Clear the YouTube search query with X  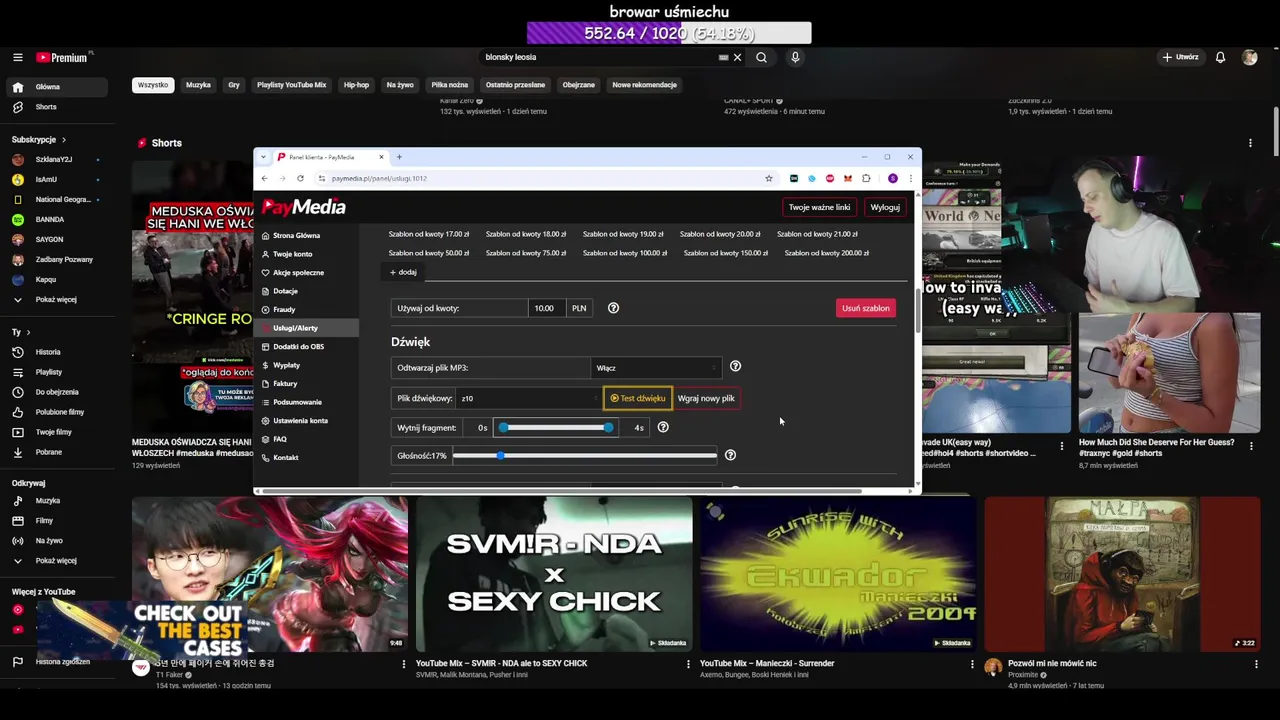tap(737, 57)
